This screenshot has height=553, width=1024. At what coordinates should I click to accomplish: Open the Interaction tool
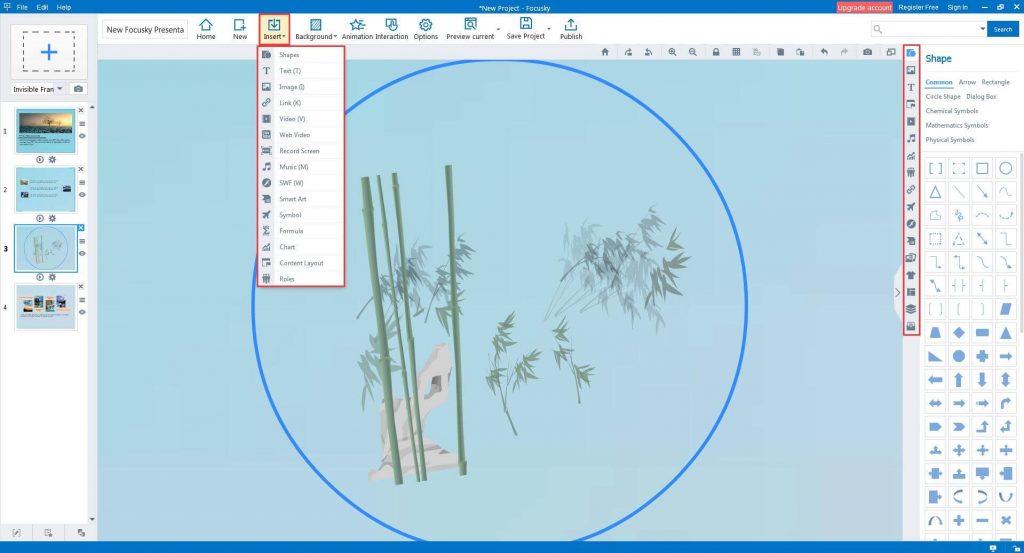coord(391,28)
